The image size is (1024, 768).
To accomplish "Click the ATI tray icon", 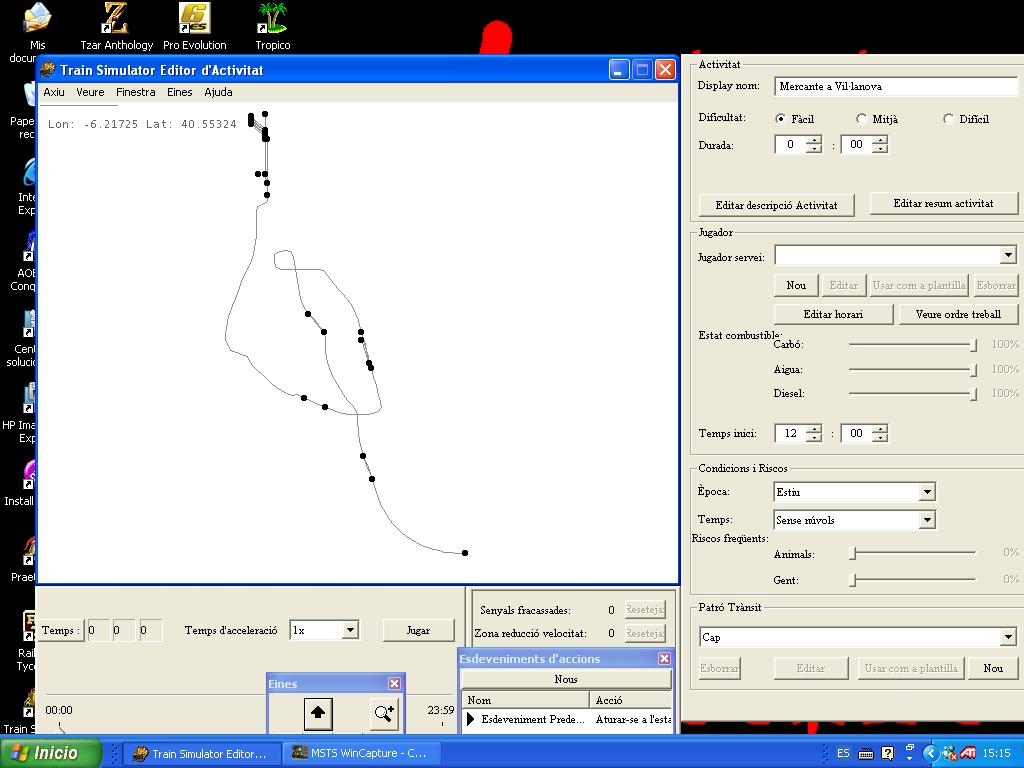I will 968,753.
